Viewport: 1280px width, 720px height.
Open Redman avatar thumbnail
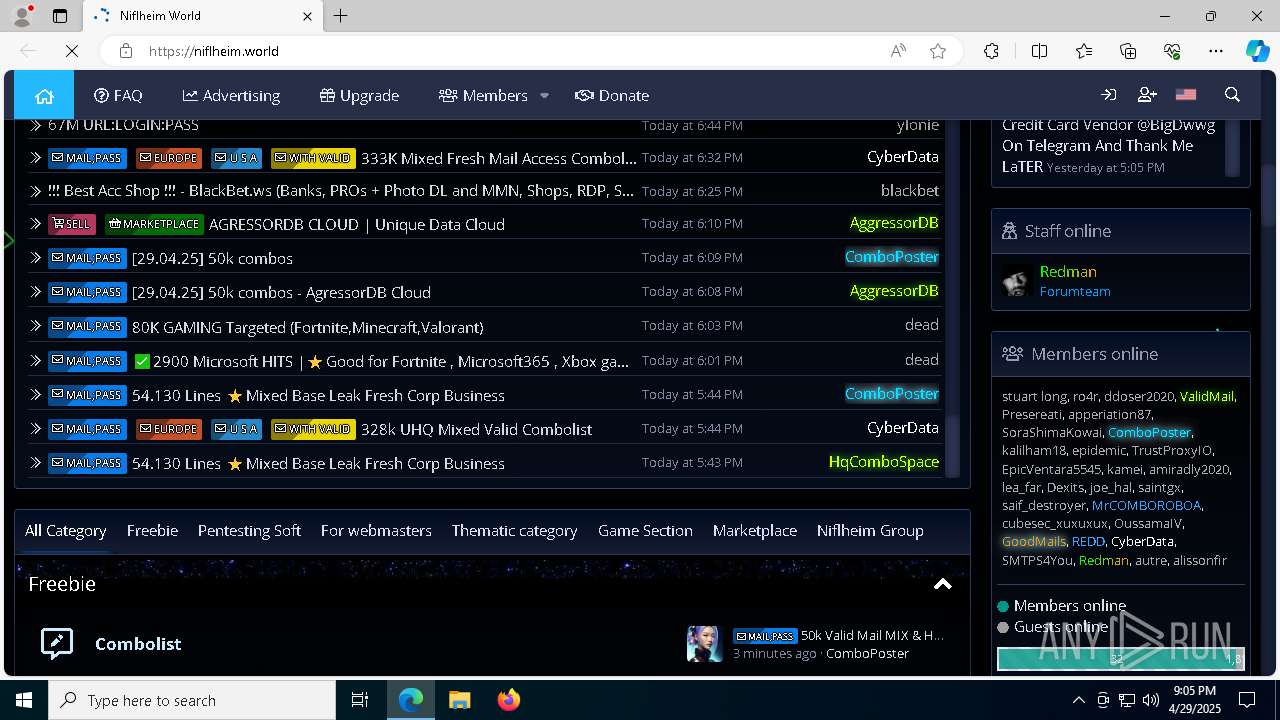[1016, 281]
